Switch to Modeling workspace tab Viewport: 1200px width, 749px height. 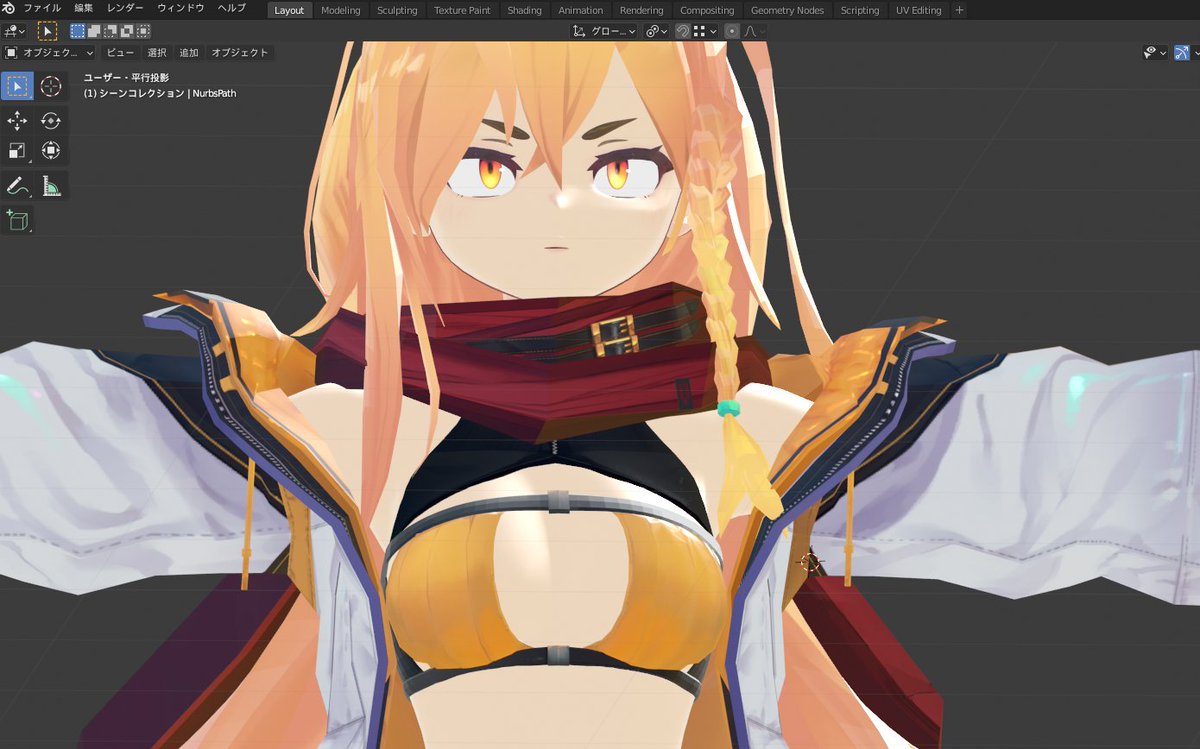pos(340,10)
